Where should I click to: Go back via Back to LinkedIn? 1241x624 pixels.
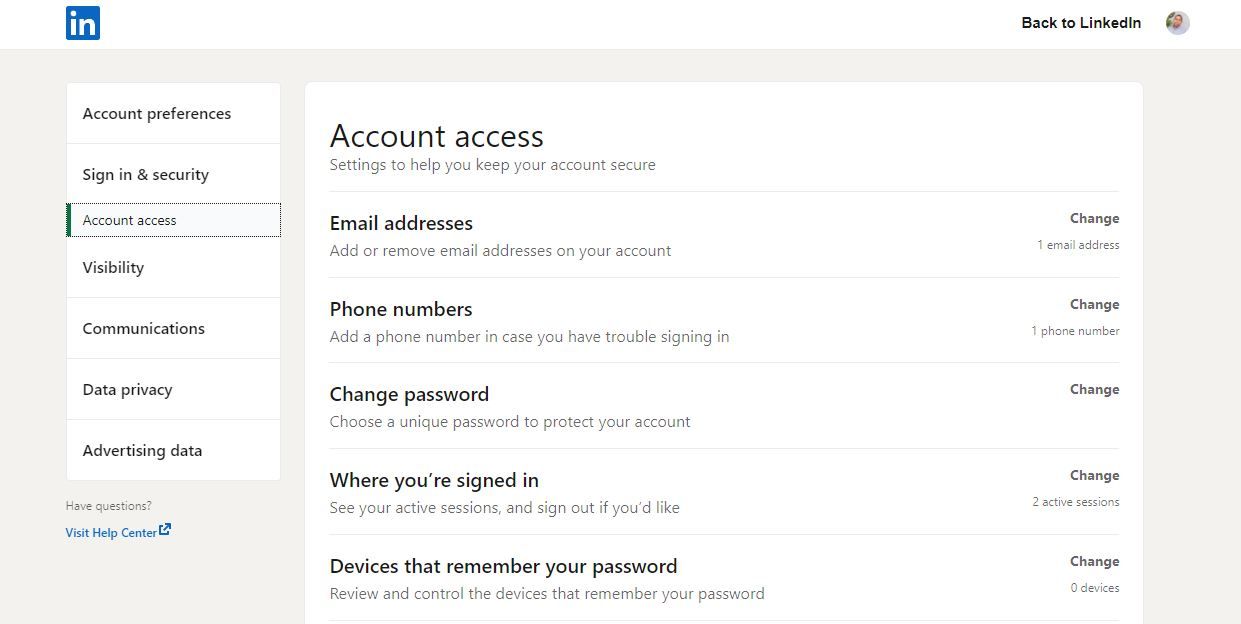pos(1081,23)
